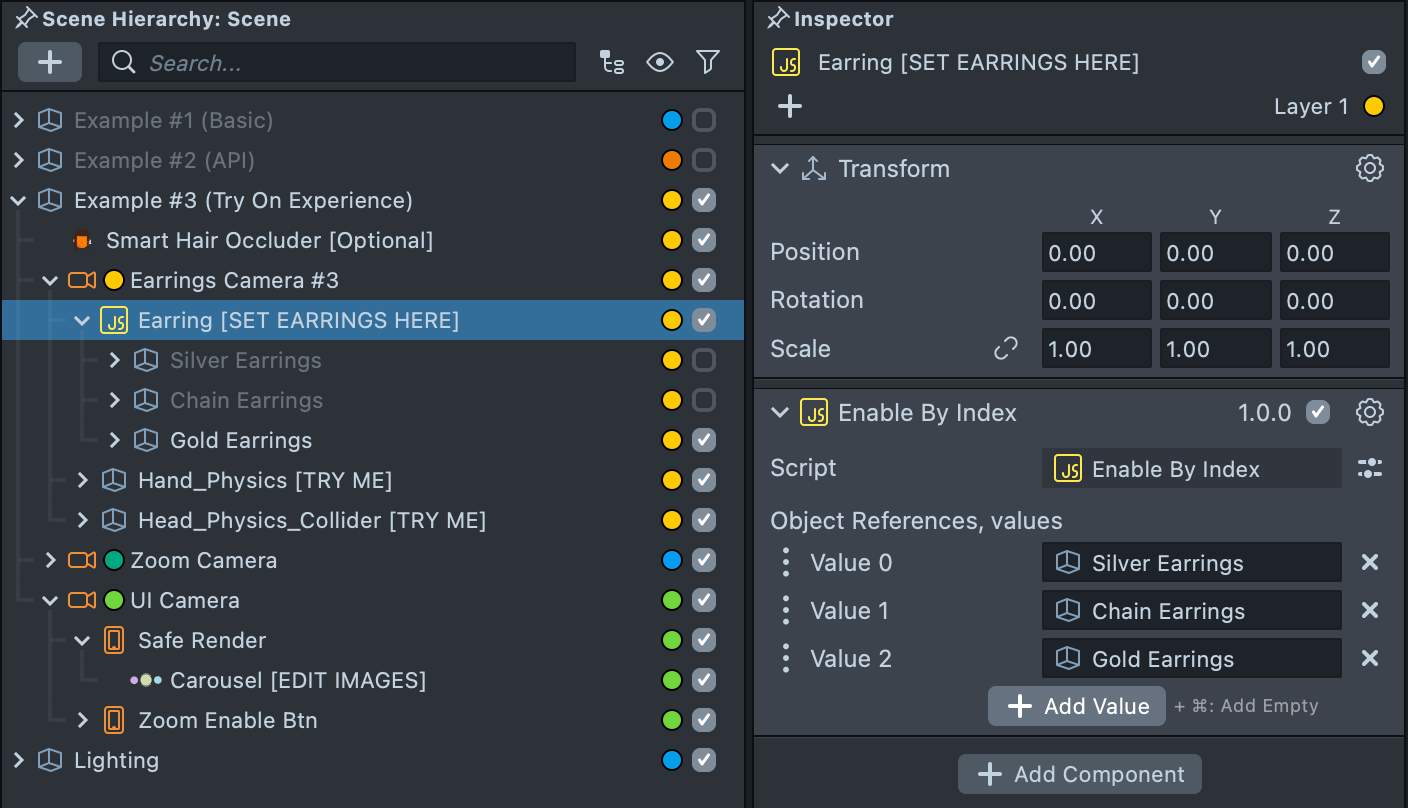1408x808 pixels.
Task: Click the Add Component button
Action: [x=1080, y=774]
